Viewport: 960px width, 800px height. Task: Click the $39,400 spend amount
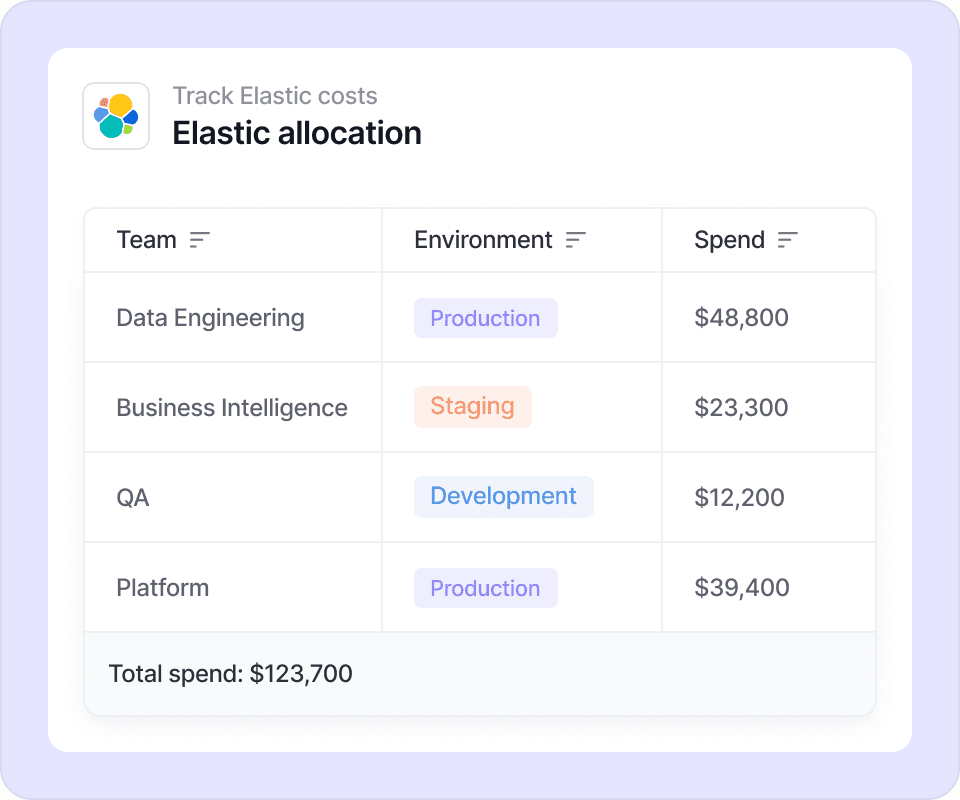pos(741,588)
